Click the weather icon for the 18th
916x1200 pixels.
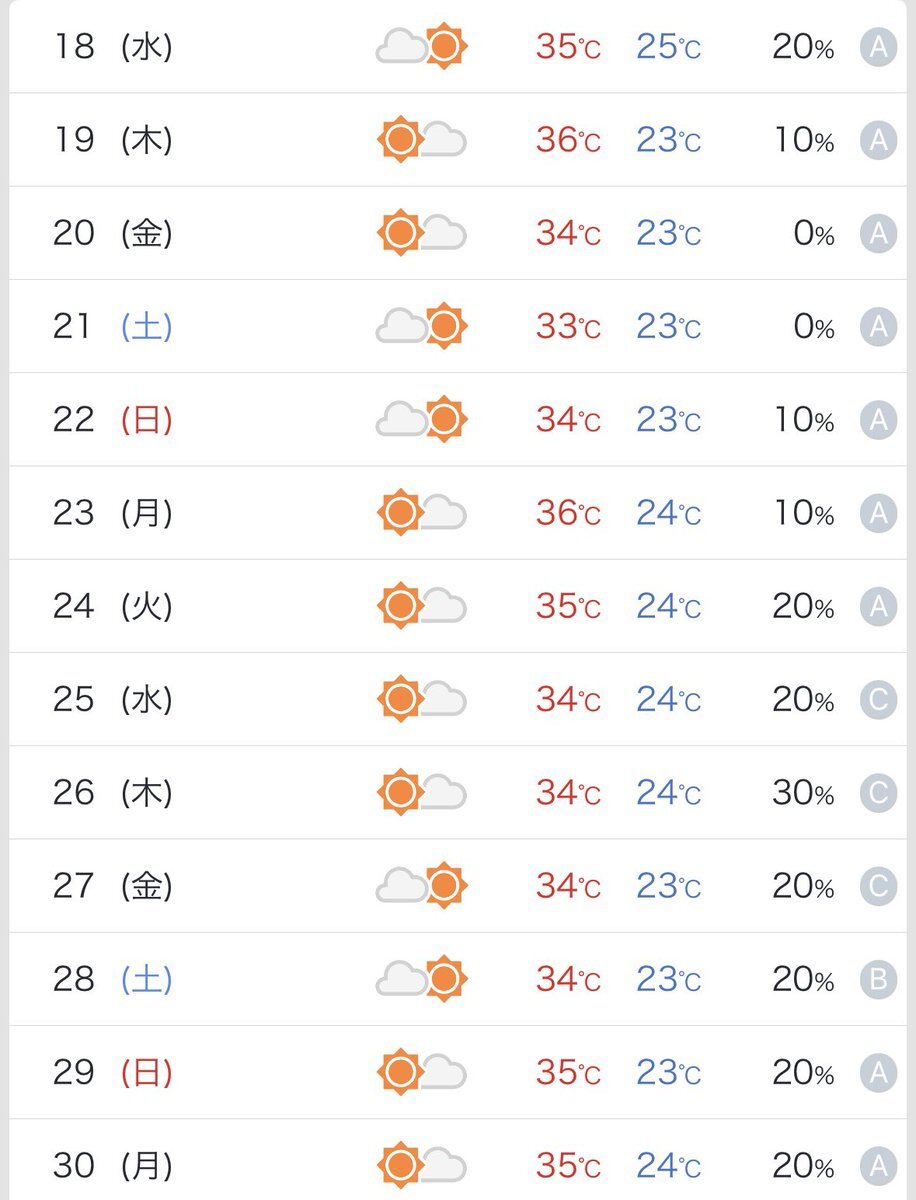[422, 46]
